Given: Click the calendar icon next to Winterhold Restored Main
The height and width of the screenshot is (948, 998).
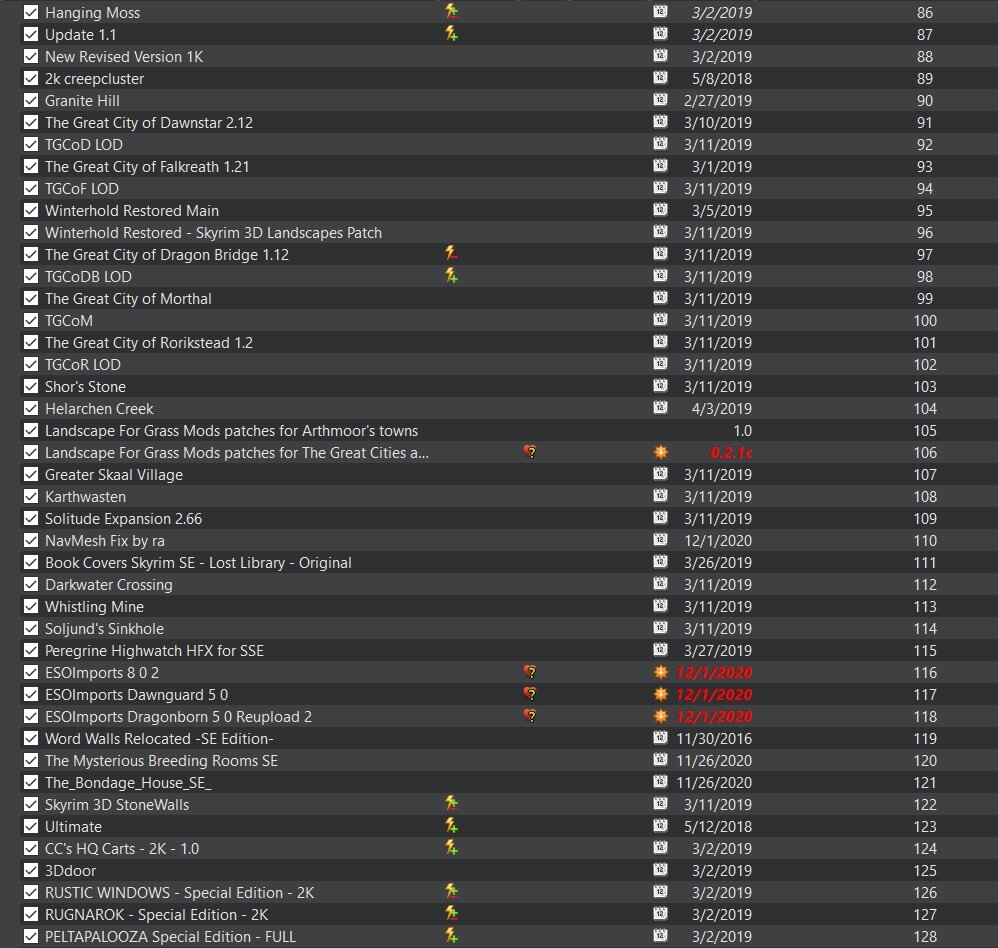Looking at the screenshot, I should [660, 210].
